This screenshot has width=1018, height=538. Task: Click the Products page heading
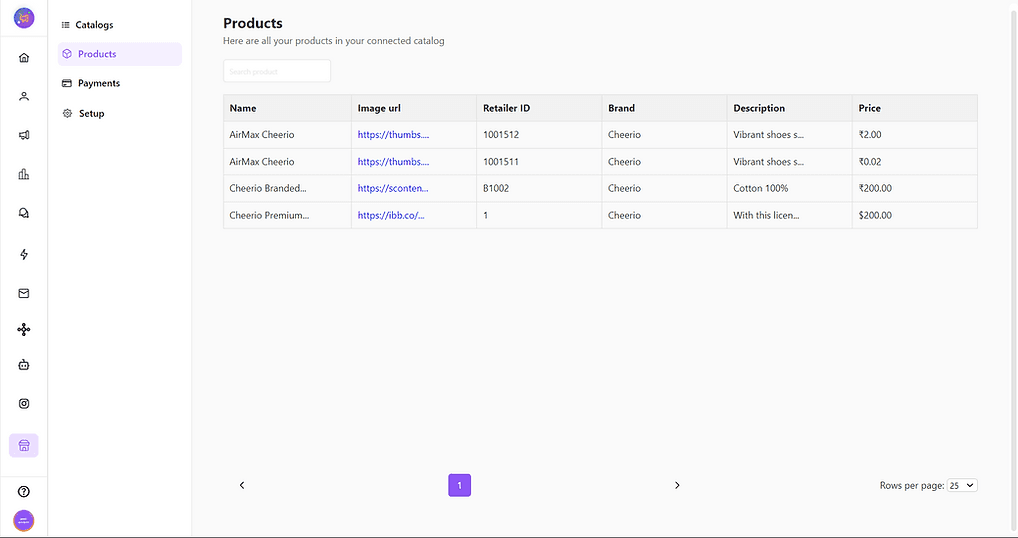click(253, 23)
